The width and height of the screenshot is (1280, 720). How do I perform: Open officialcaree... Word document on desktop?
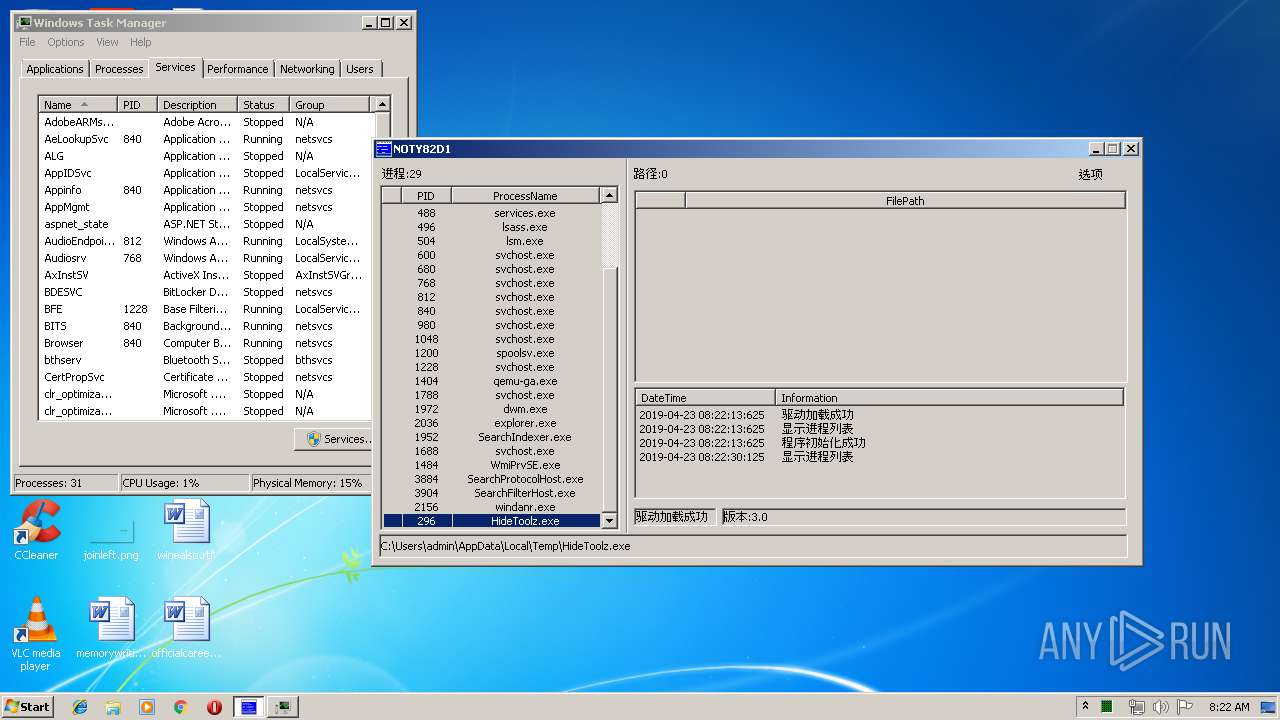click(x=186, y=628)
